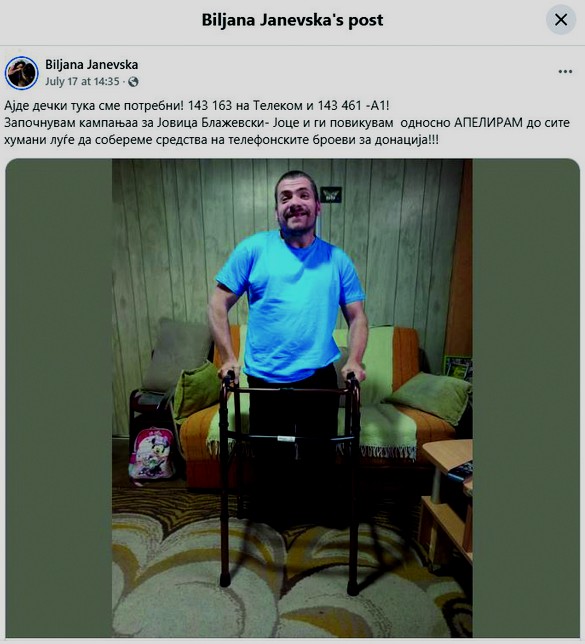Open Biljana Janevska's round profile picture
The height and width of the screenshot is (644, 585).
(21, 73)
